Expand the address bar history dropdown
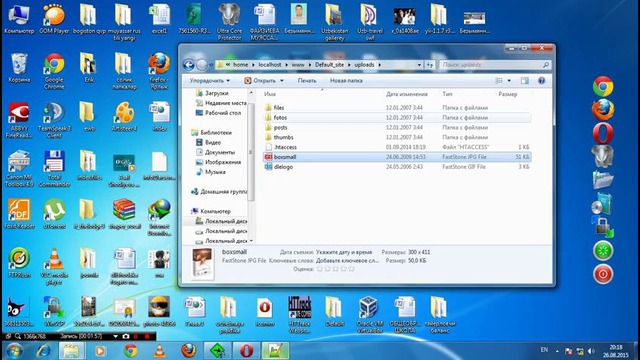Viewport: 640px width, 360px height. (x=419, y=64)
